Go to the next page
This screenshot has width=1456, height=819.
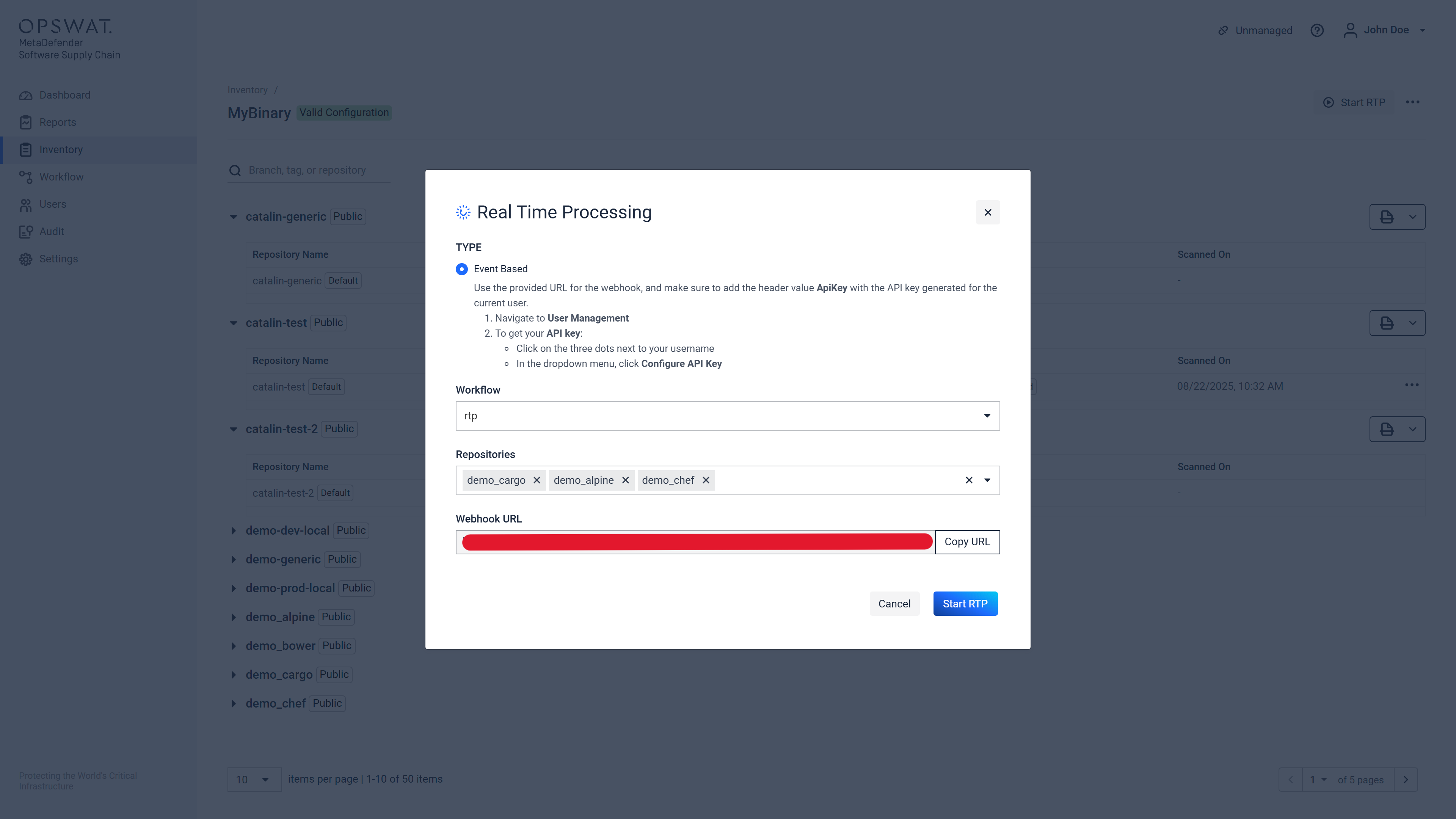click(1406, 780)
